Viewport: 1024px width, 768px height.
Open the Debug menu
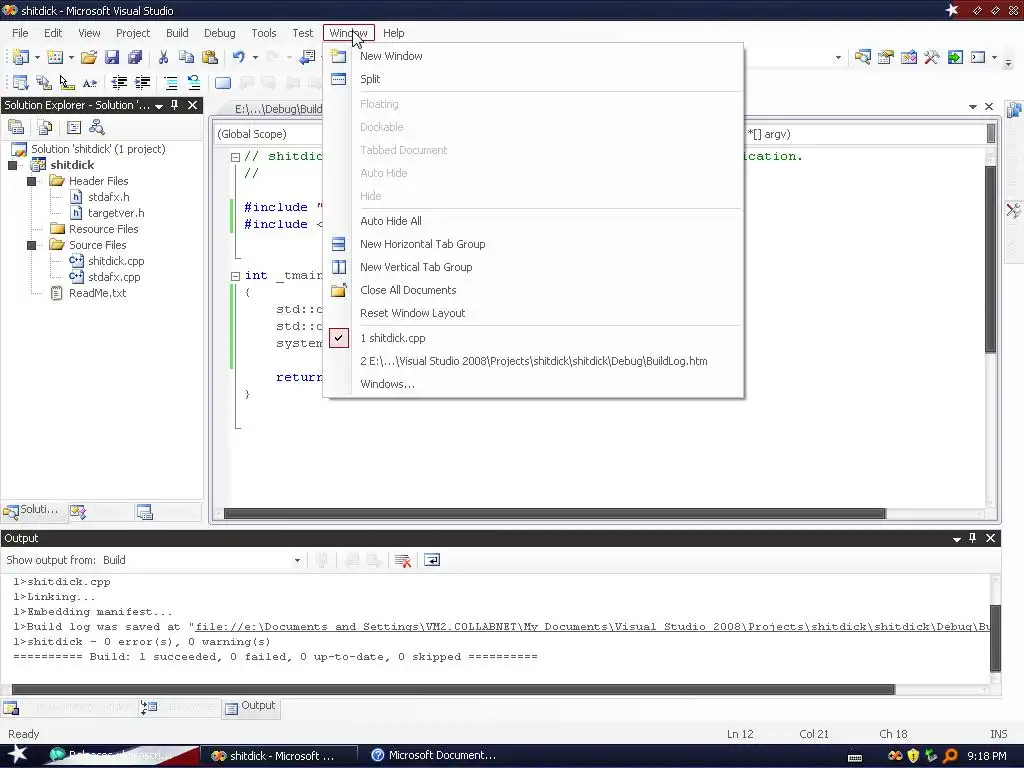click(219, 33)
